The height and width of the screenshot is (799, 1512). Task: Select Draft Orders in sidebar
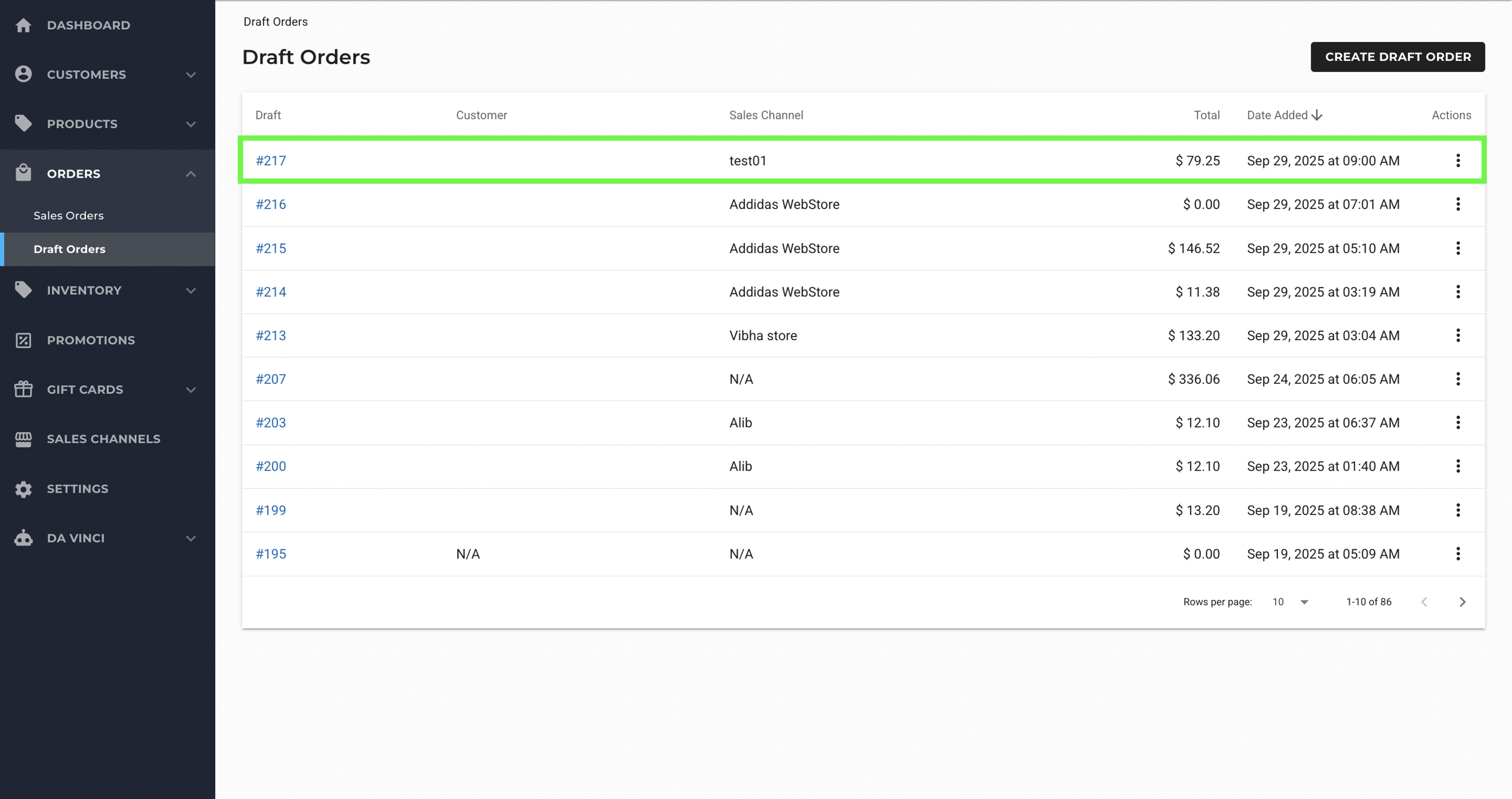[x=70, y=249]
